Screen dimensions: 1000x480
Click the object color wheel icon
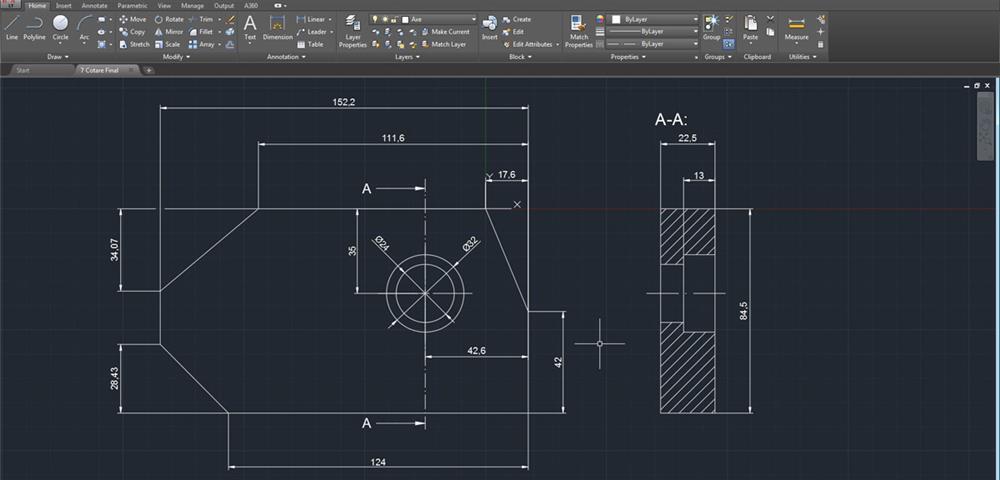click(599, 19)
